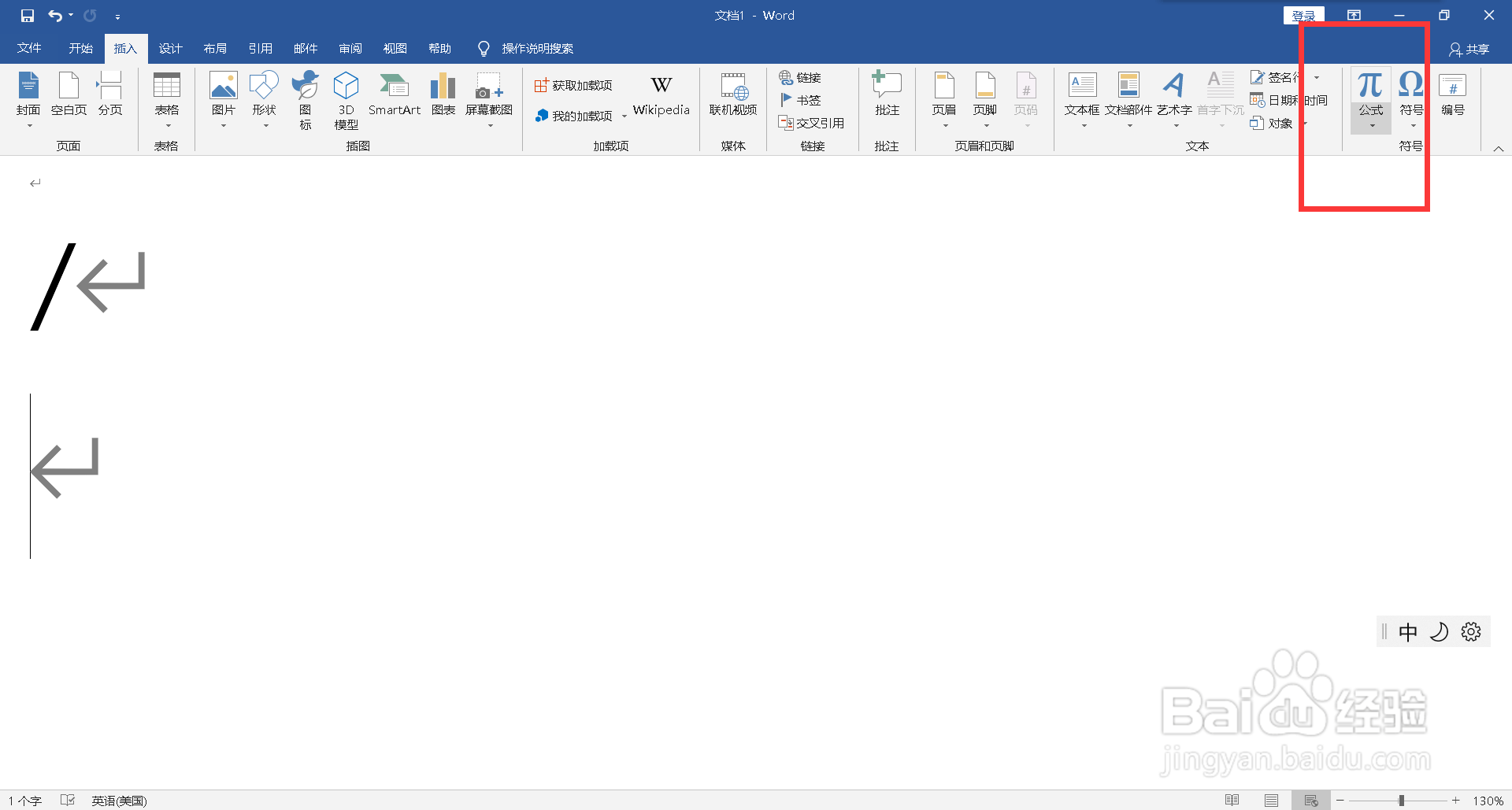Image resolution: width=1512 pixels, height=810 pixels.
Task: Insert a hyperlink (链接)
Action: 800,77
